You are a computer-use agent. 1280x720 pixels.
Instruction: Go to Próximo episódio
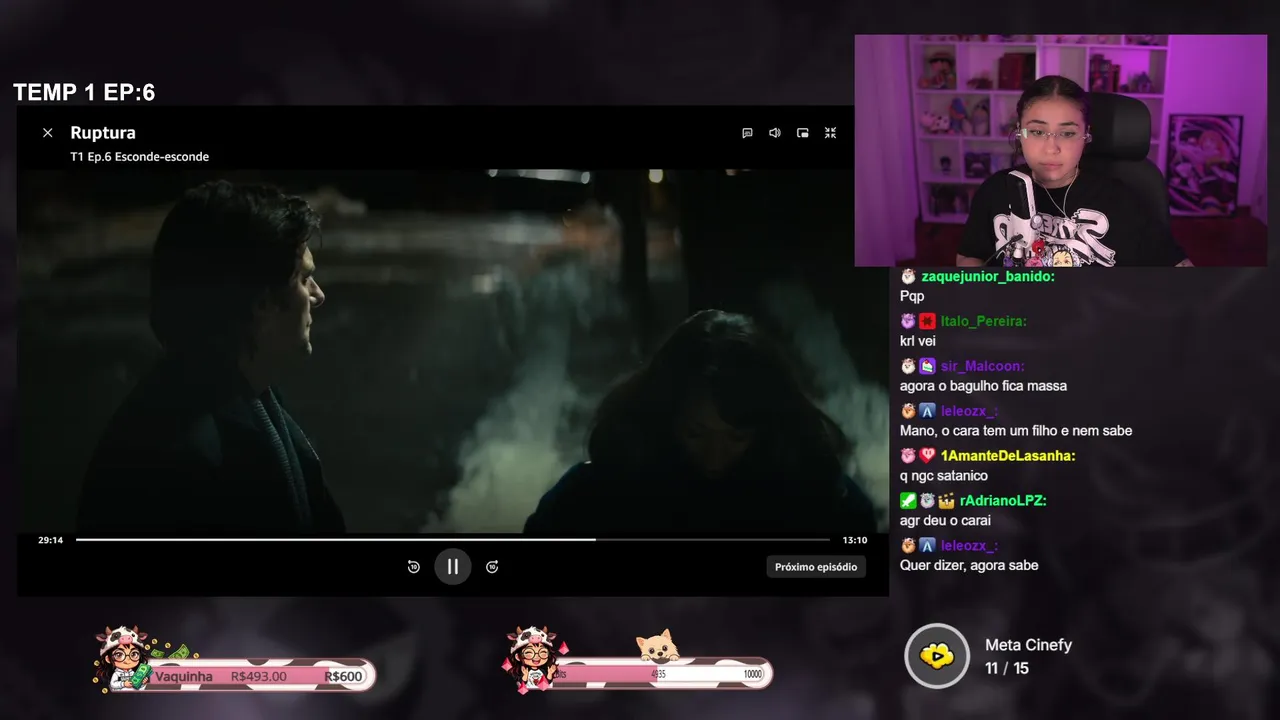[x=816, y=567]
